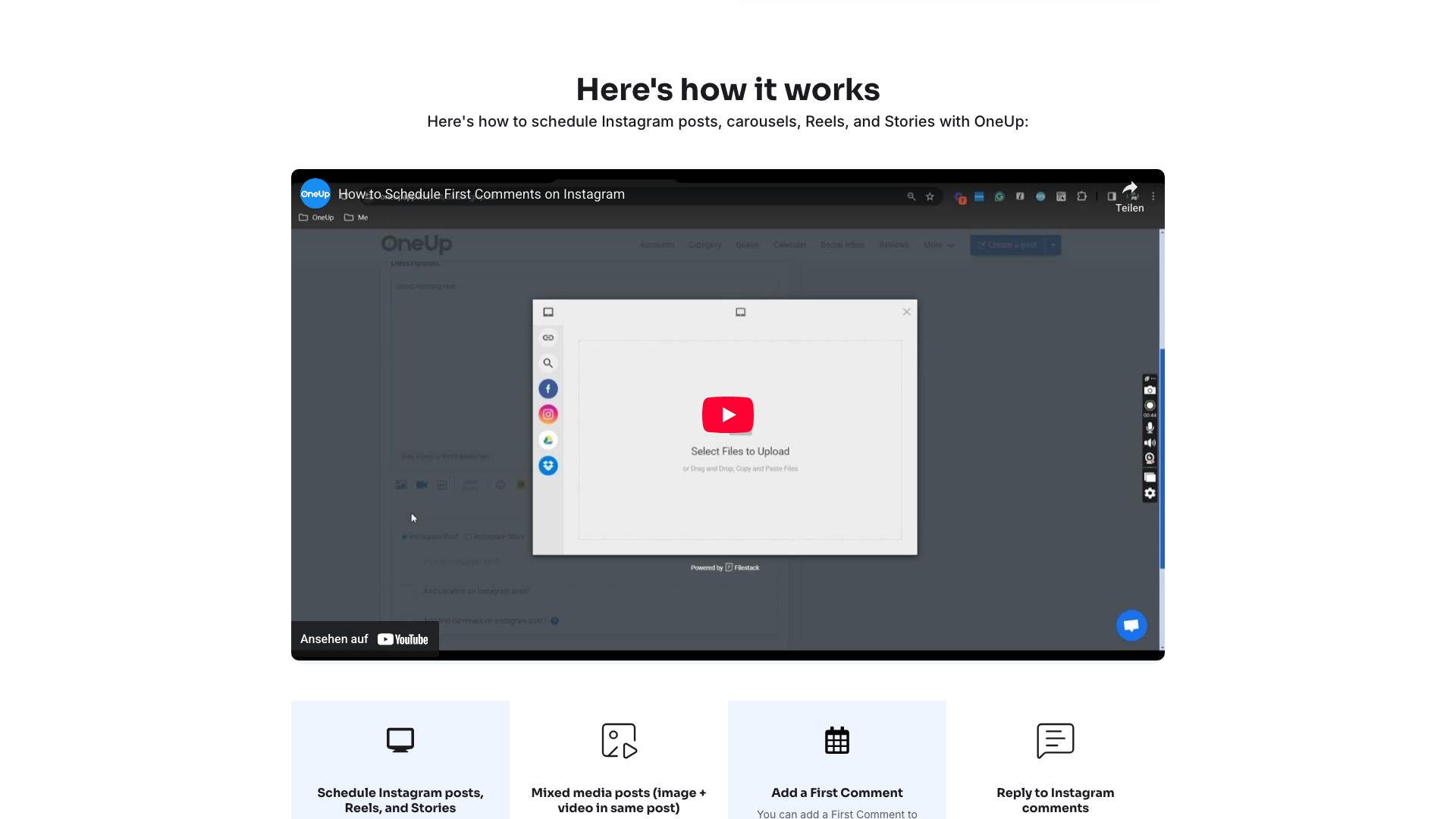Select the Facebook source in the Filestack uploader
Screen dimensions: 1456x819
coord(548,388)
